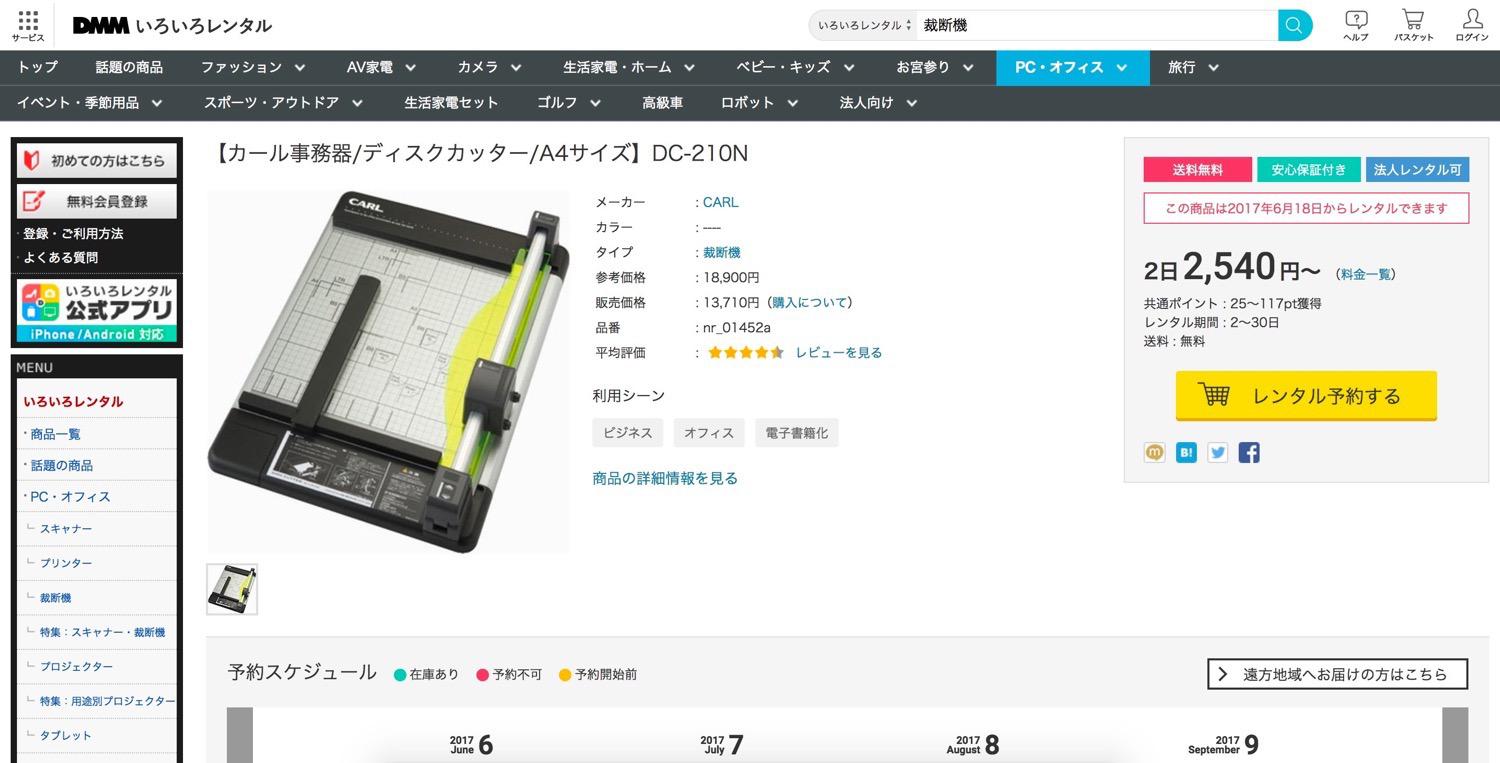Select the 話題の商品 nav tab
1500x763 pixels.
pos(129,67)
